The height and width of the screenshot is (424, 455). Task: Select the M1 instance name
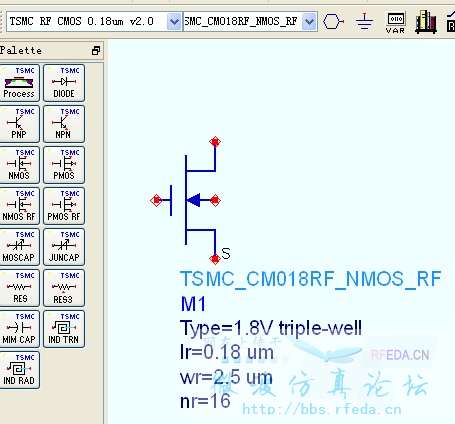click(x=193, y=304)
